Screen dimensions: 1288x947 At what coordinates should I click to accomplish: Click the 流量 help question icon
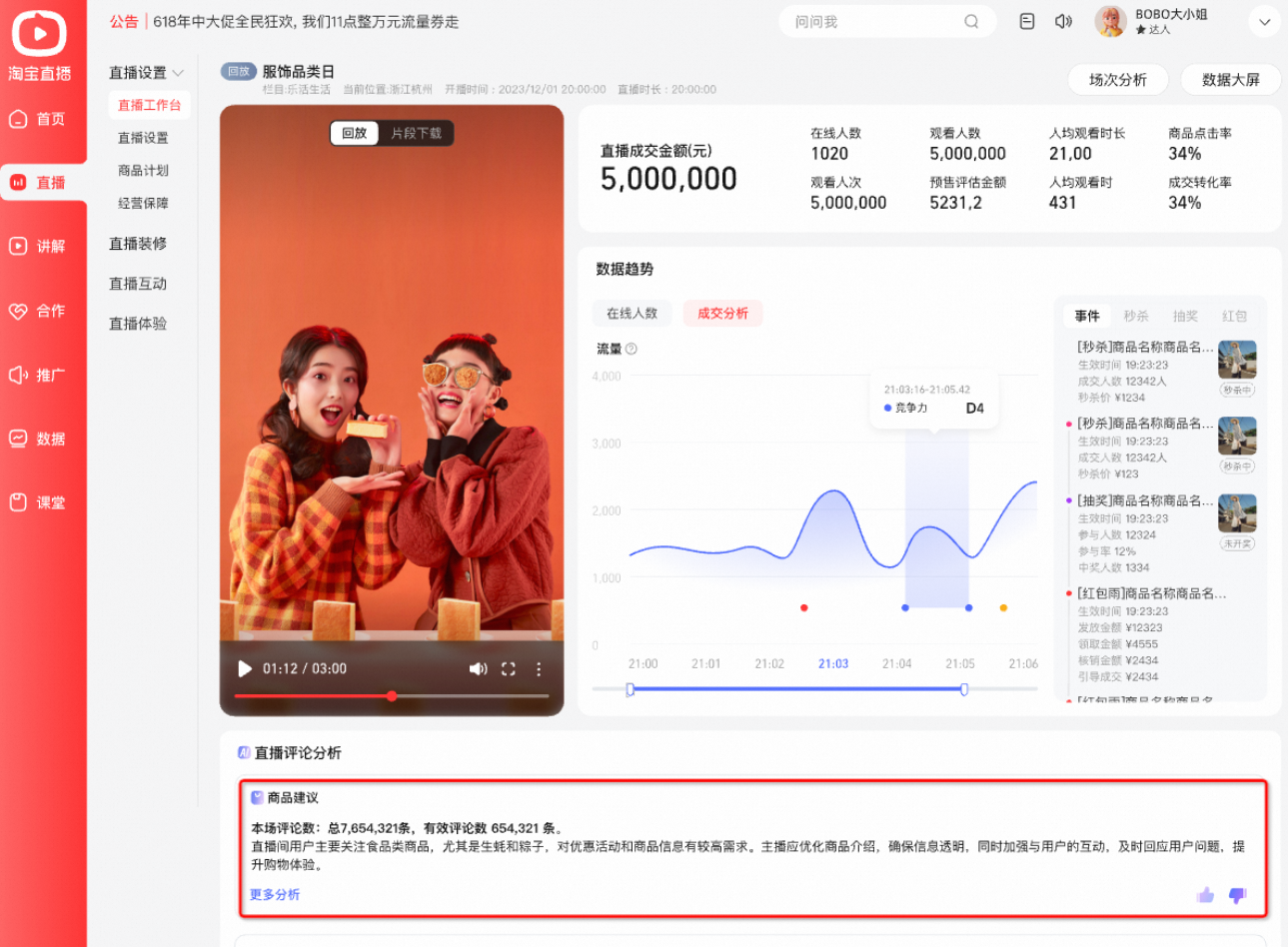tap(632, 349)
